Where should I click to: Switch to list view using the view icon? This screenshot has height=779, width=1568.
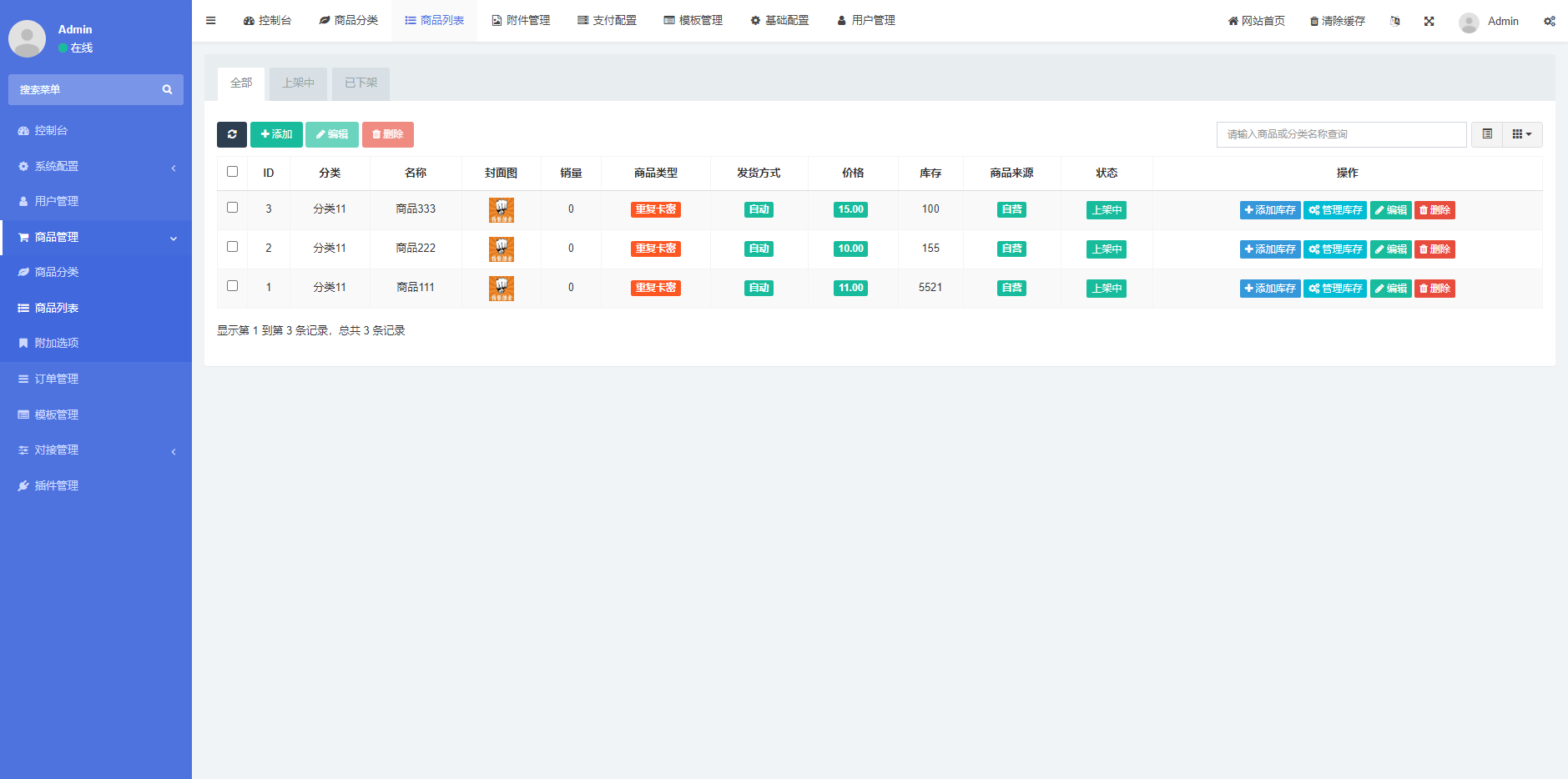(1486, 133)
